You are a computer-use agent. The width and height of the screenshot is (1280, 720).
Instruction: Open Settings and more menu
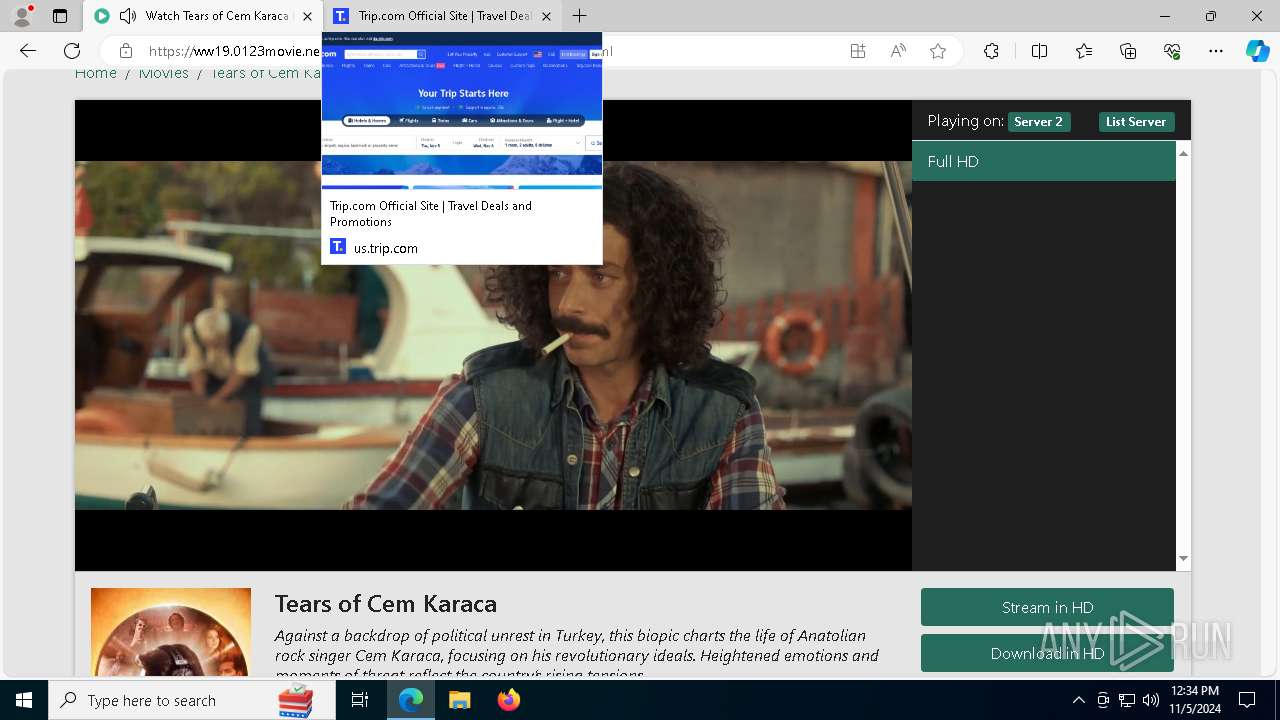point(1216,51)
